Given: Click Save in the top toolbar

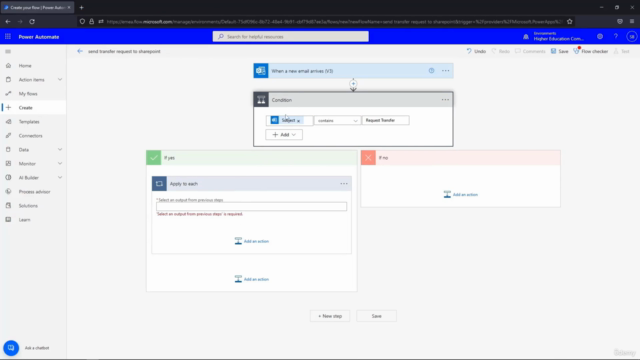Looking at the screenshot, I should (x=559, y=51).
